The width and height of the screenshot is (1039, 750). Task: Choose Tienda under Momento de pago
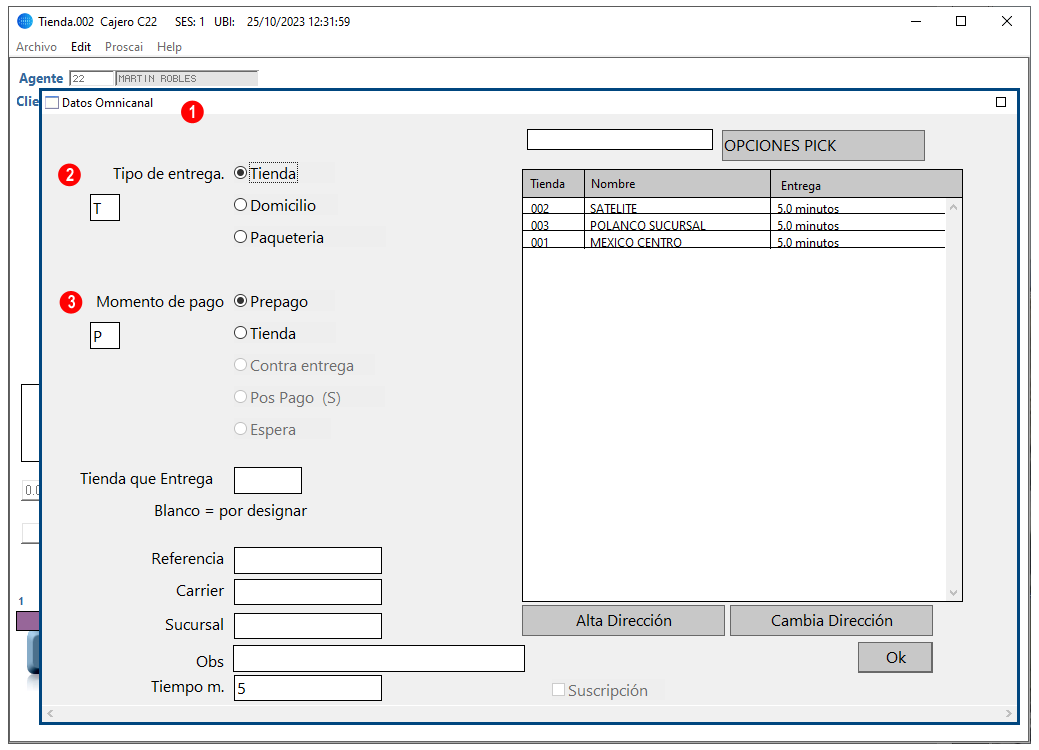pyautogui.click(x=265, y=333)
